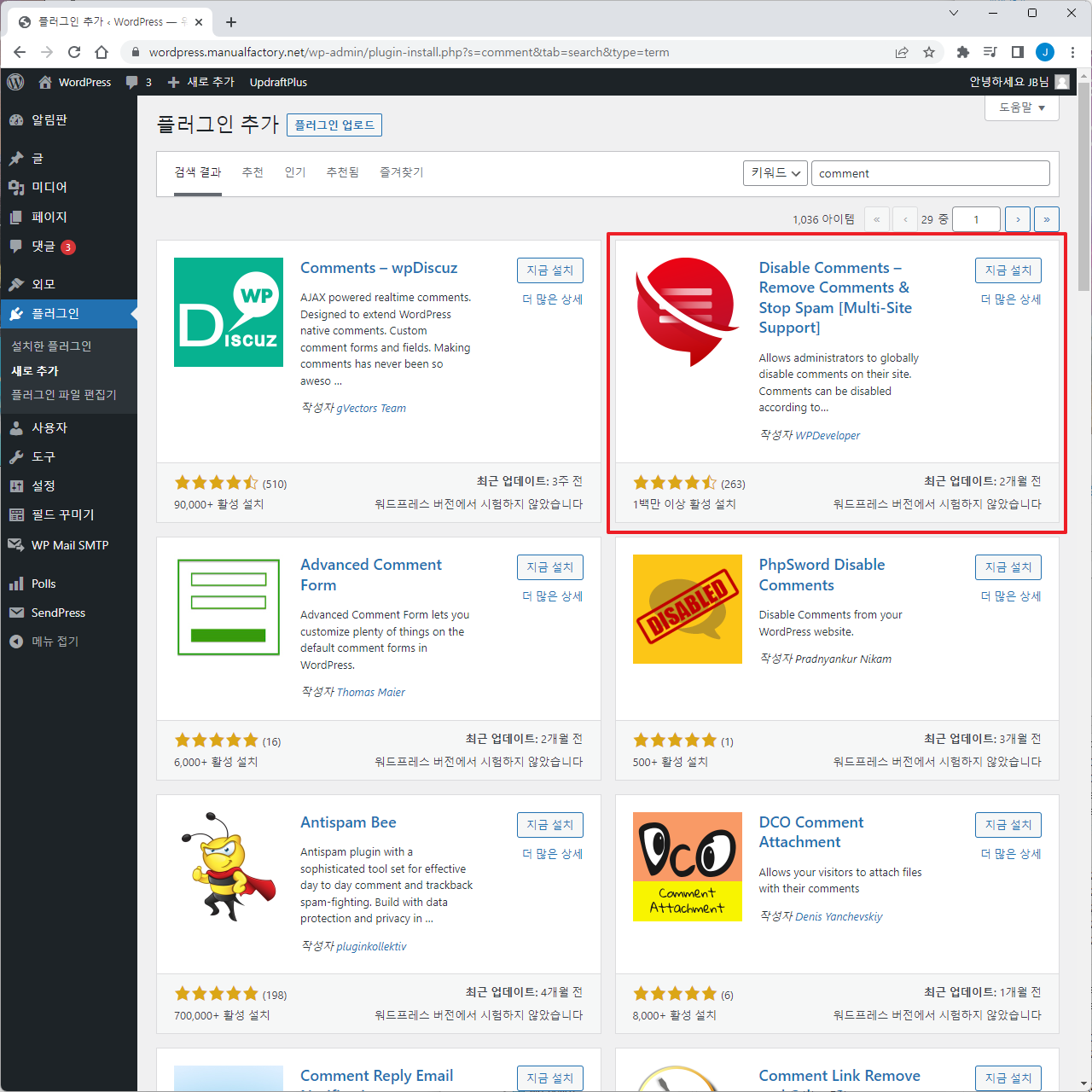Viewport: 1092px width, 1092px height.
Task: Open the 키워드 search type dropdown
Action: [775, 173]
